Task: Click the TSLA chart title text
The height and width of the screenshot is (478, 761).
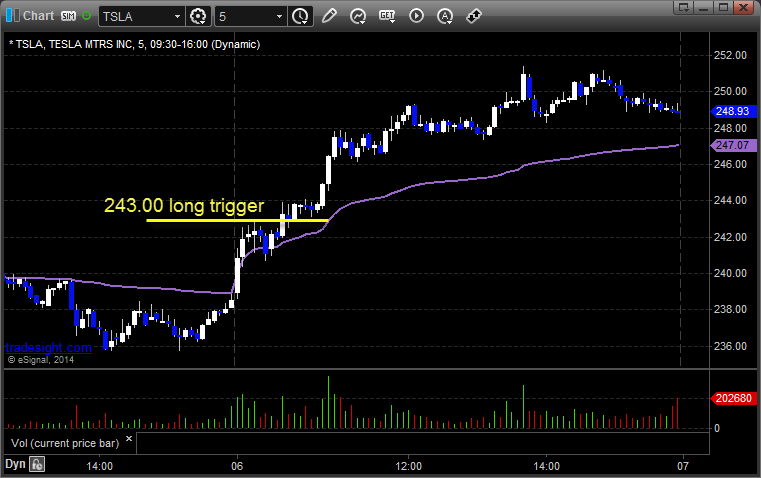Action: [x=134, y=44]
